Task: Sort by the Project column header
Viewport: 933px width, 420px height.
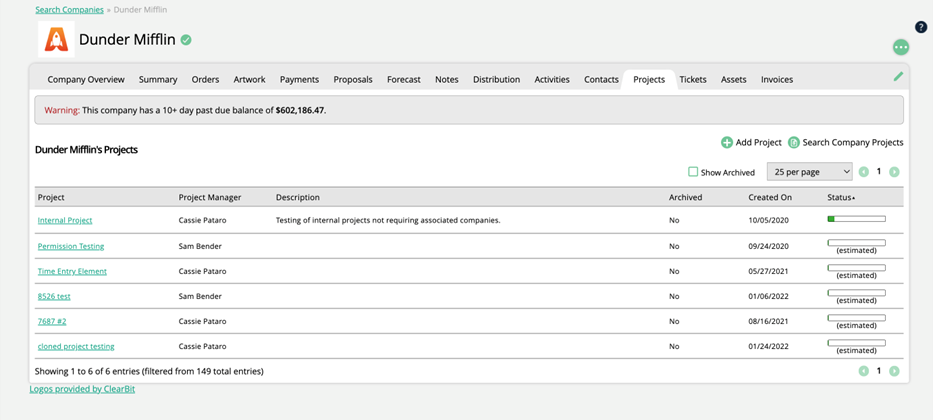Action: tap(51, 197)
